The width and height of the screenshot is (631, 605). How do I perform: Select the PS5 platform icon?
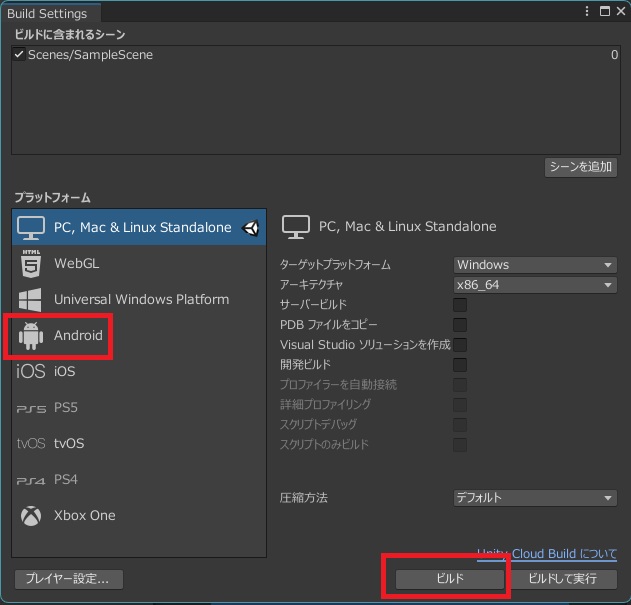tap(31, 408)
